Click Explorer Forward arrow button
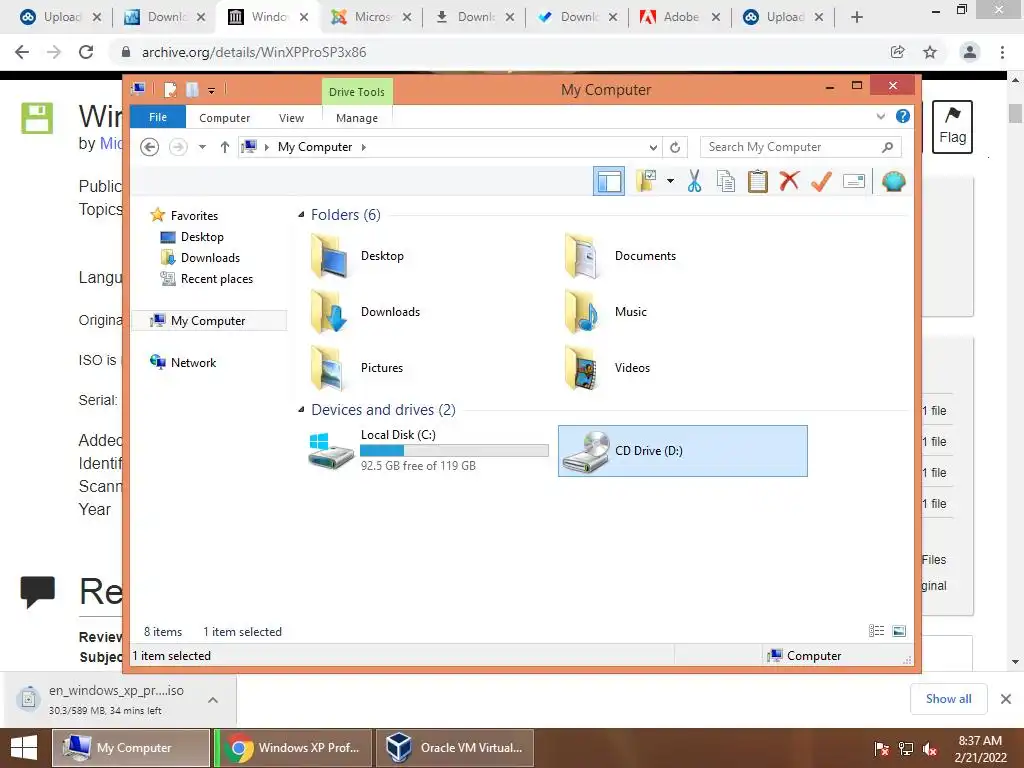 coord(178,147)
